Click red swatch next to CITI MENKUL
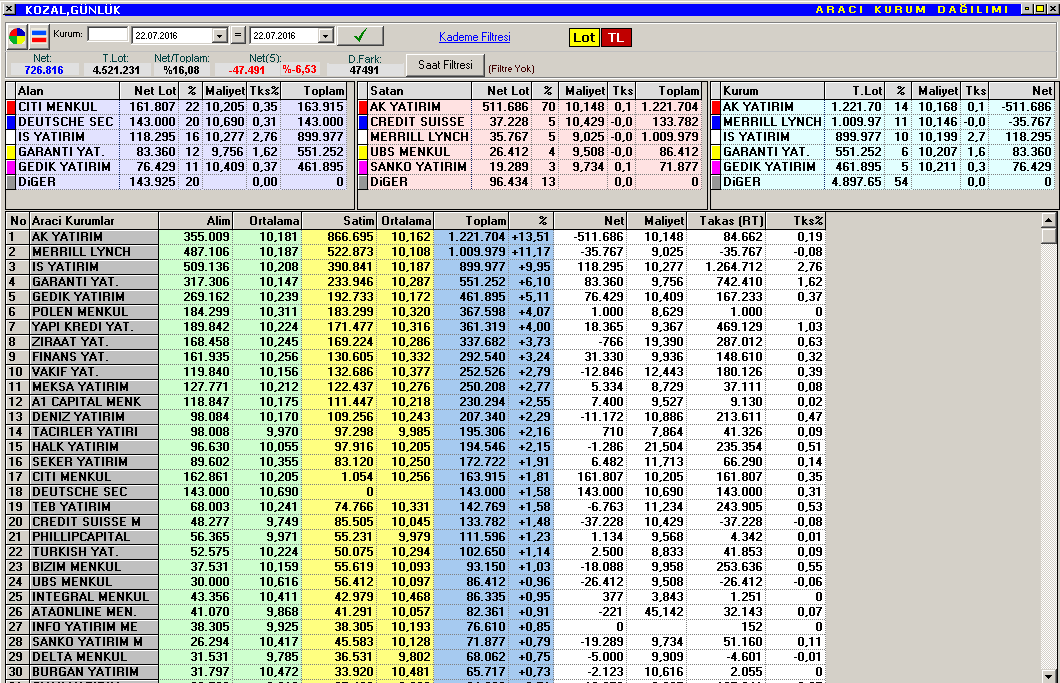 11,107
